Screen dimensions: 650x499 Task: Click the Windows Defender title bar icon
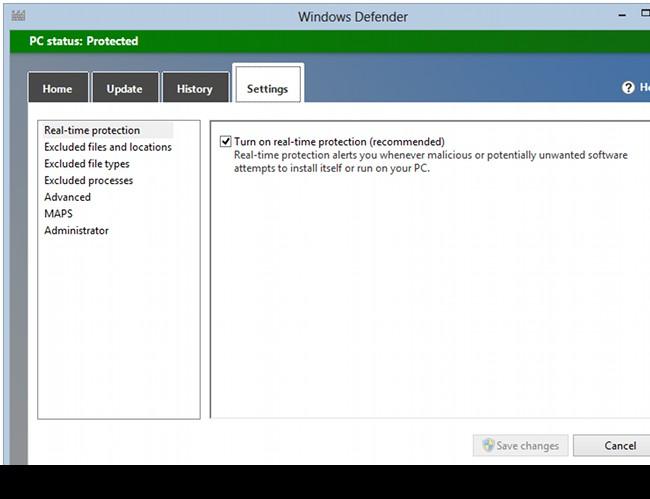point(18,16)
